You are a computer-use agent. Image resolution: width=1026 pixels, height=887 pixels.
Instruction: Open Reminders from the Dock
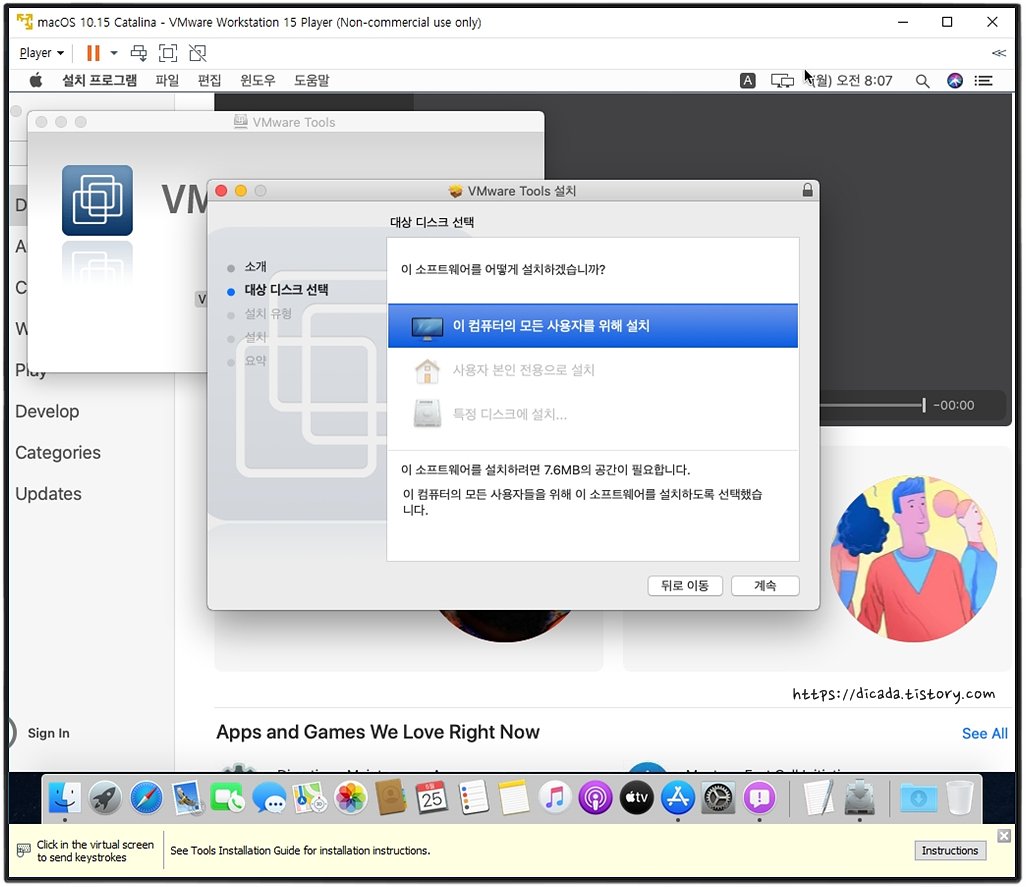pyautogui.click(x=473, y=798)
